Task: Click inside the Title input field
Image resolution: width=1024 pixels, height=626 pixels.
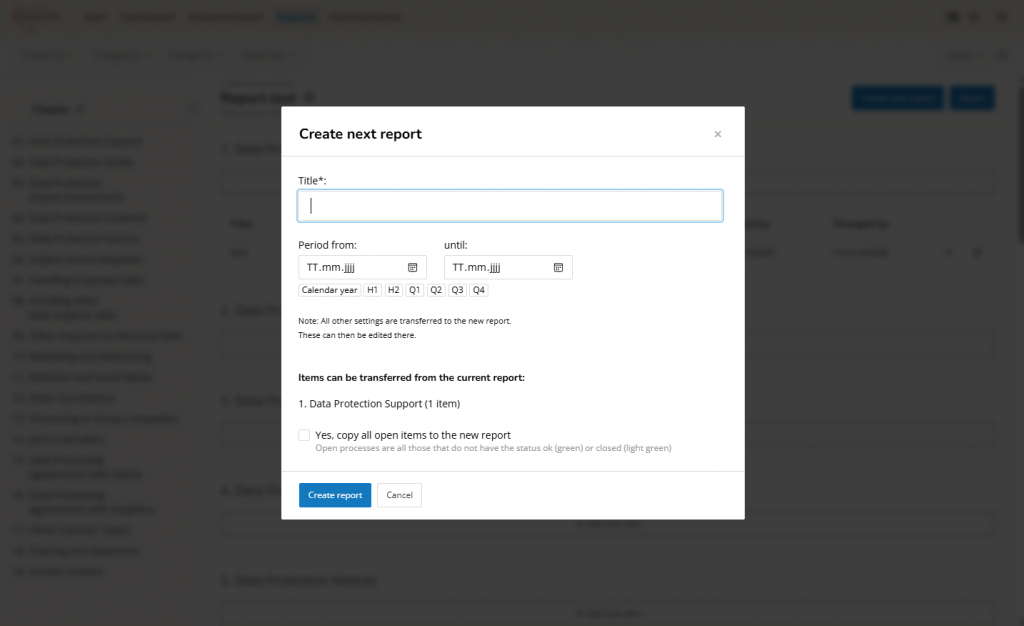Action: [x=509, y=205]
